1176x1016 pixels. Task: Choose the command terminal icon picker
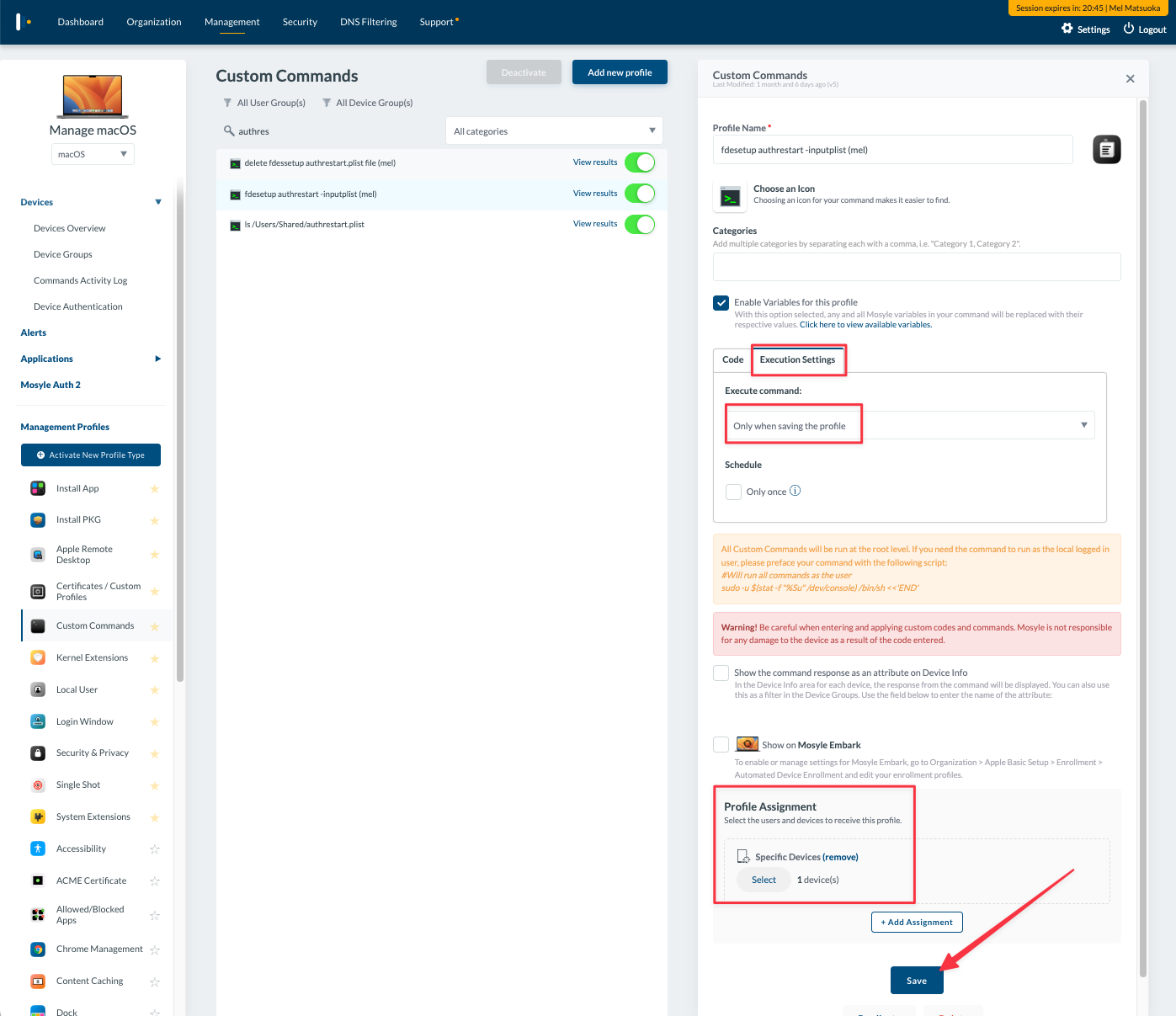click(731, 198)
